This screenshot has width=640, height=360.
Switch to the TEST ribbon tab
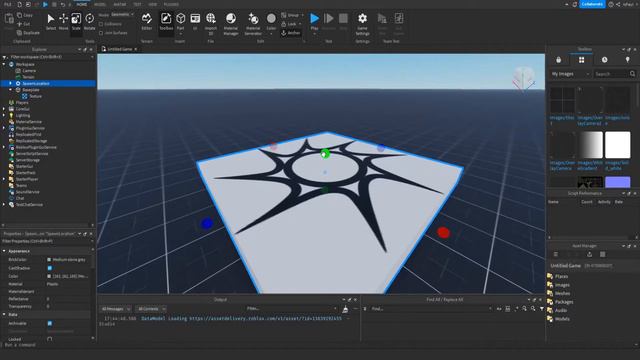[x=137, y=4]
